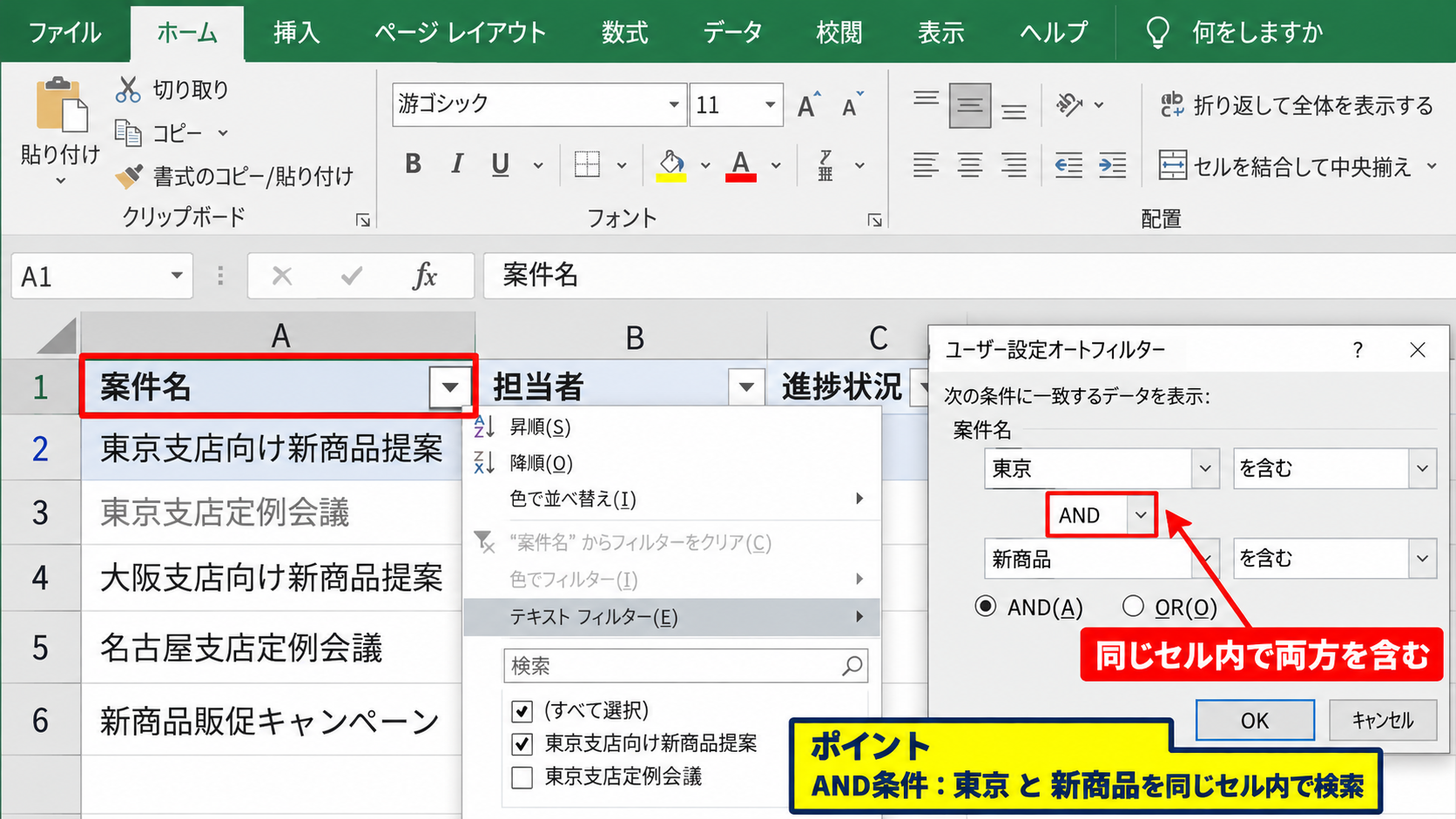The width and height of the screenshot is (1456, 819).
Task: Click the Format Painter brush icon
Action: [x=129, y=176]
